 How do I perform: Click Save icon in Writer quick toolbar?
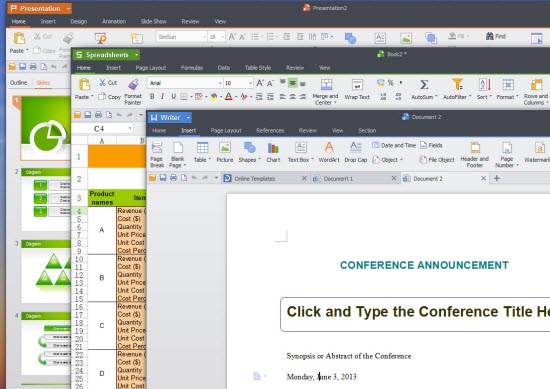tap(163, 178)
